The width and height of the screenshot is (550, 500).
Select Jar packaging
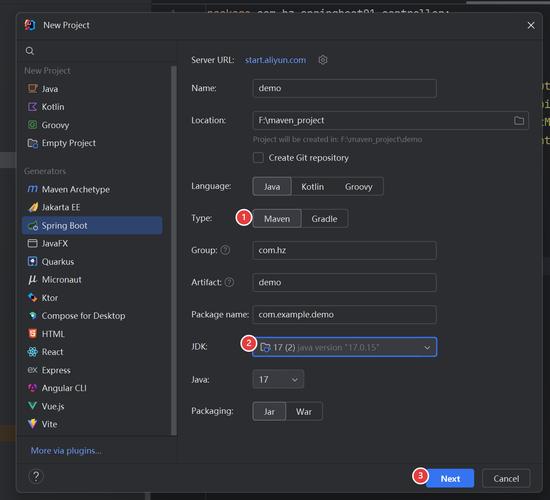pyautogui.click(x=269, y=411)
